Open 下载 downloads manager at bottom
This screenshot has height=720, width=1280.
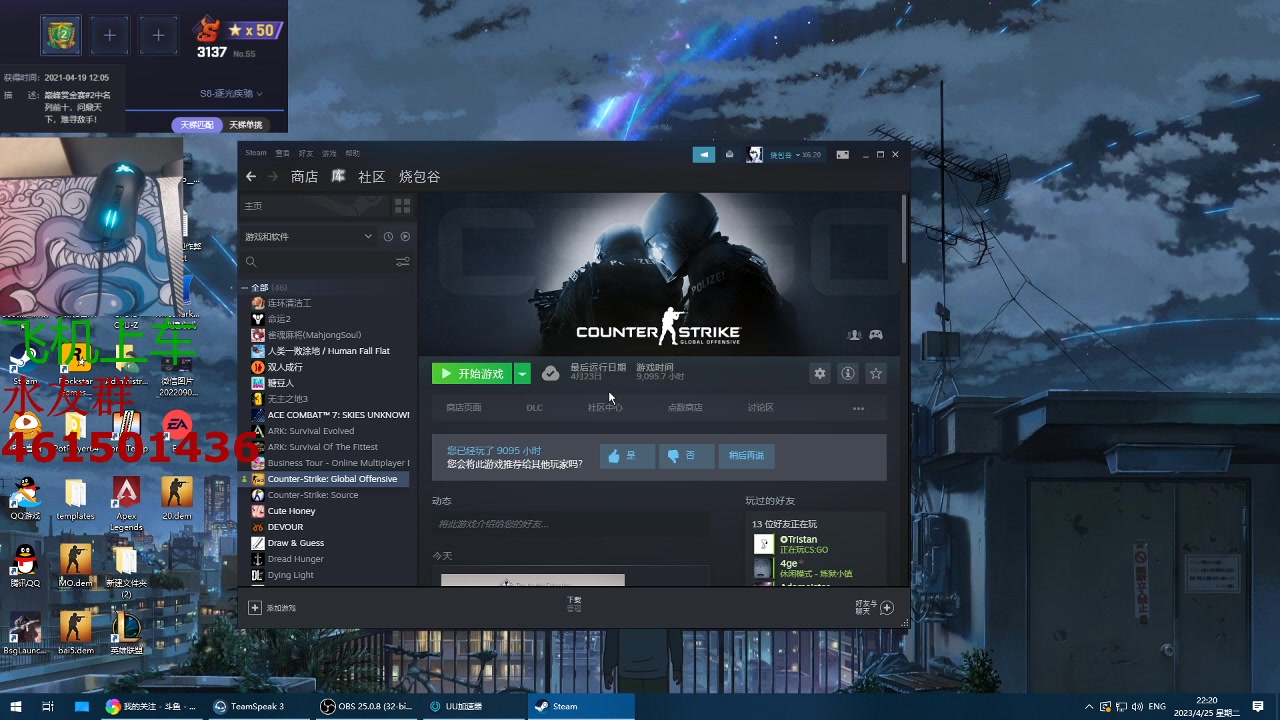574,604
